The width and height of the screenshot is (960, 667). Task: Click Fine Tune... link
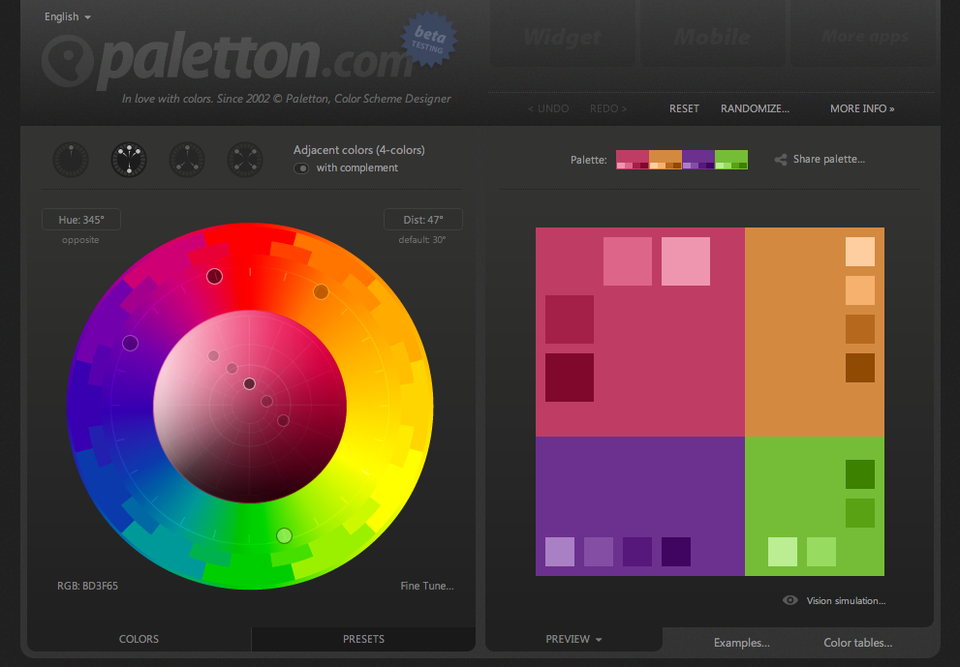[x=427, y=586]
